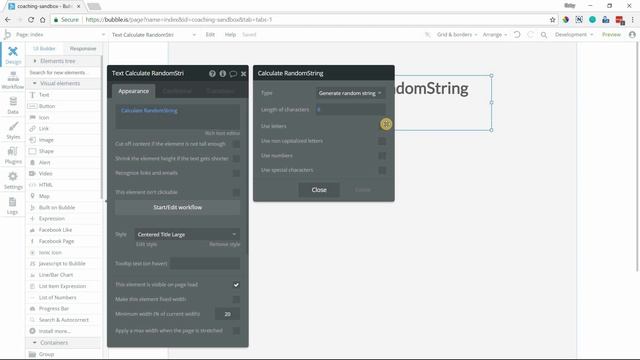
Task: Expand the Elements tree section
Action: click(63, 61)
